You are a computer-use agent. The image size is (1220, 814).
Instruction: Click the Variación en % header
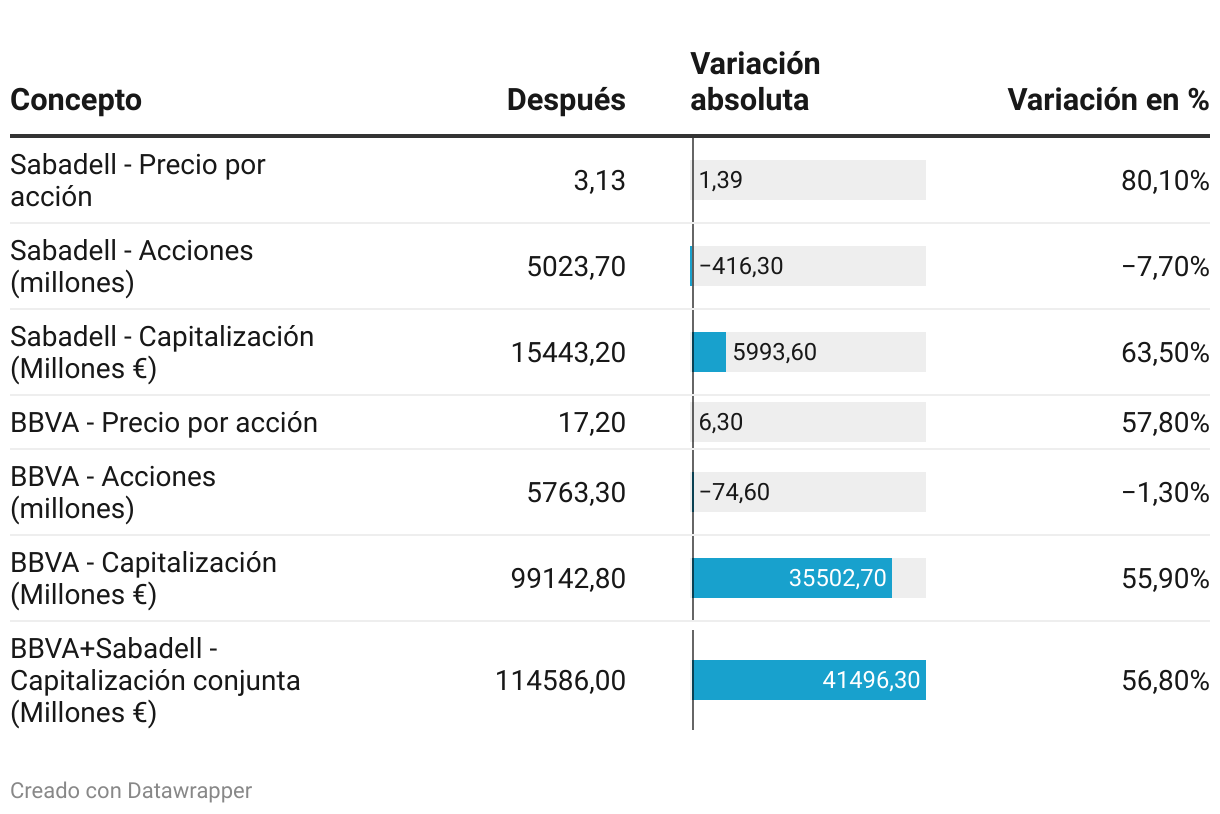point(1108,100)
